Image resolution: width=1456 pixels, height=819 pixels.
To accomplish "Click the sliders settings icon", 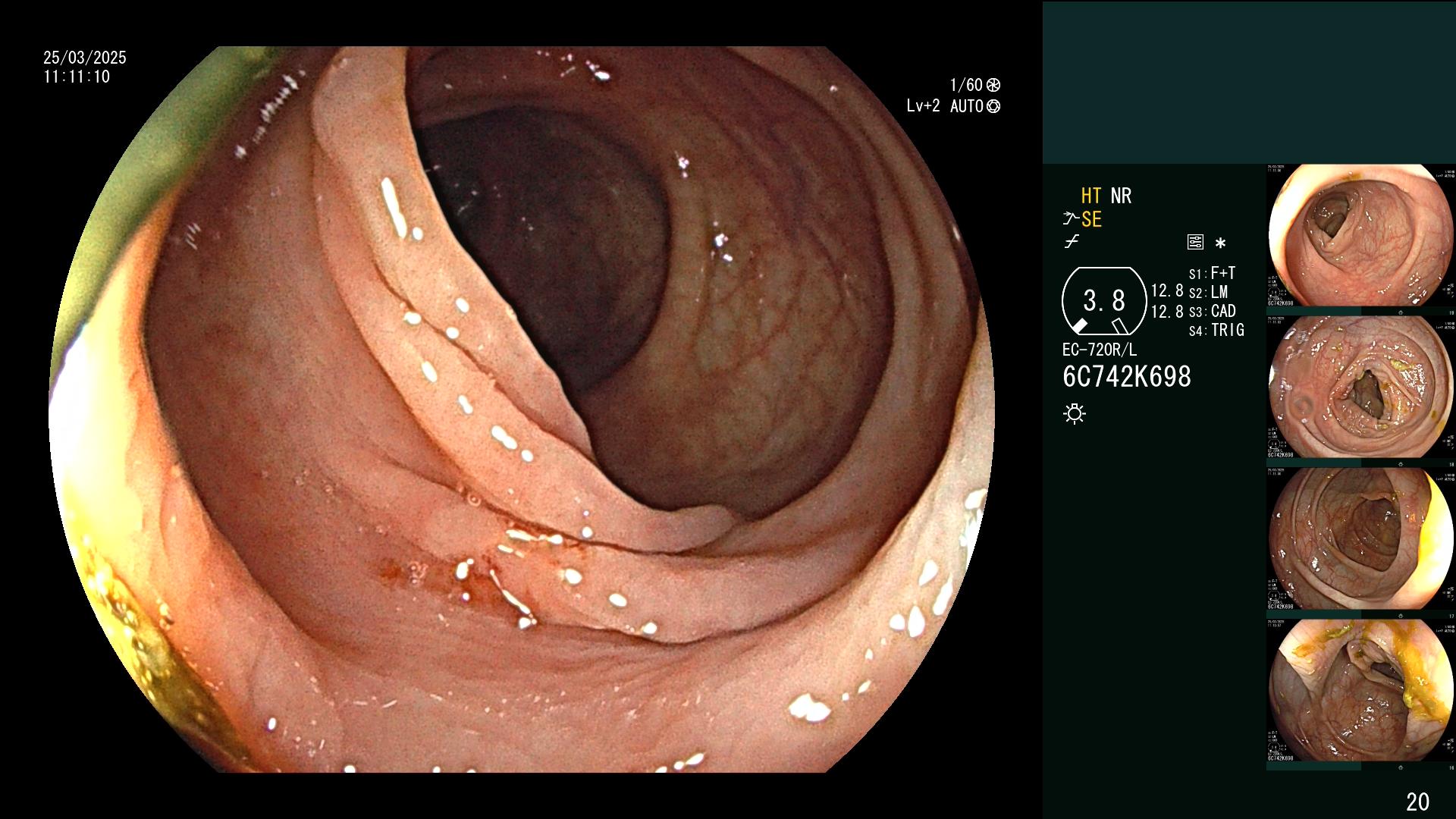I will pyautogui.click(x=1195, y=243).
